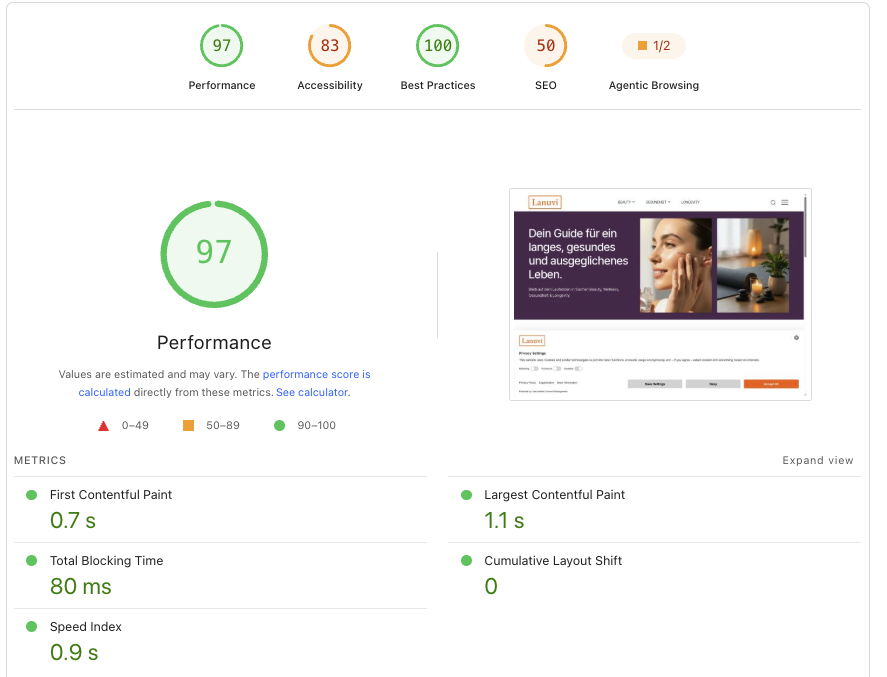Screen dimensions: 887x677
Task: Click the Cumulative Layout Shift metric label
Action: (553, 560)
